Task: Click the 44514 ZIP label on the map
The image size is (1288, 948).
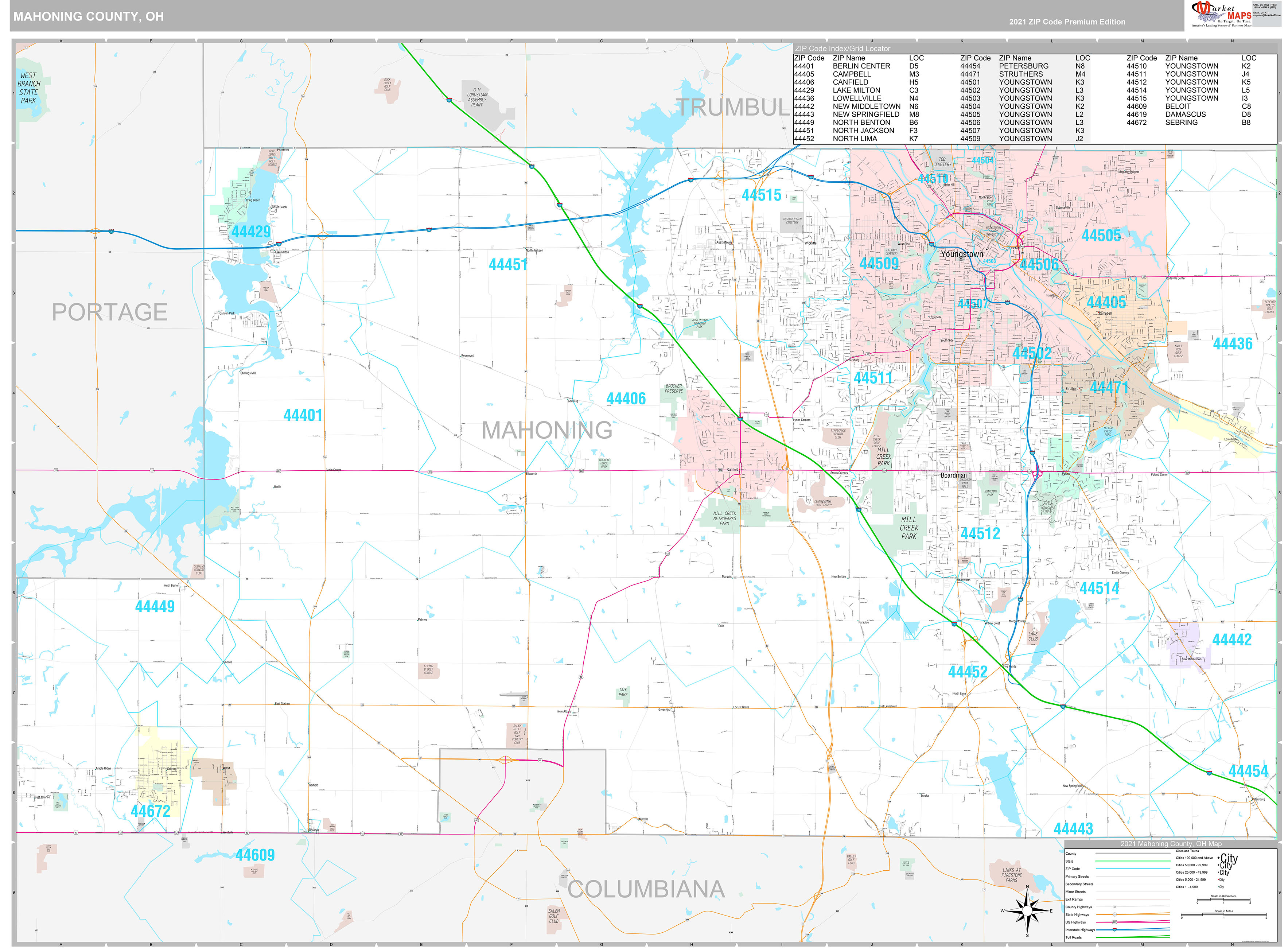Action: pyautogui.click(x=1099, y=588)
